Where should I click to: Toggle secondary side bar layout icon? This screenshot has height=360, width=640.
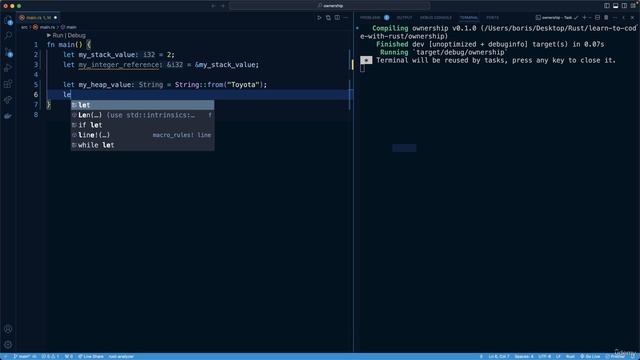[x=624, y=6]
